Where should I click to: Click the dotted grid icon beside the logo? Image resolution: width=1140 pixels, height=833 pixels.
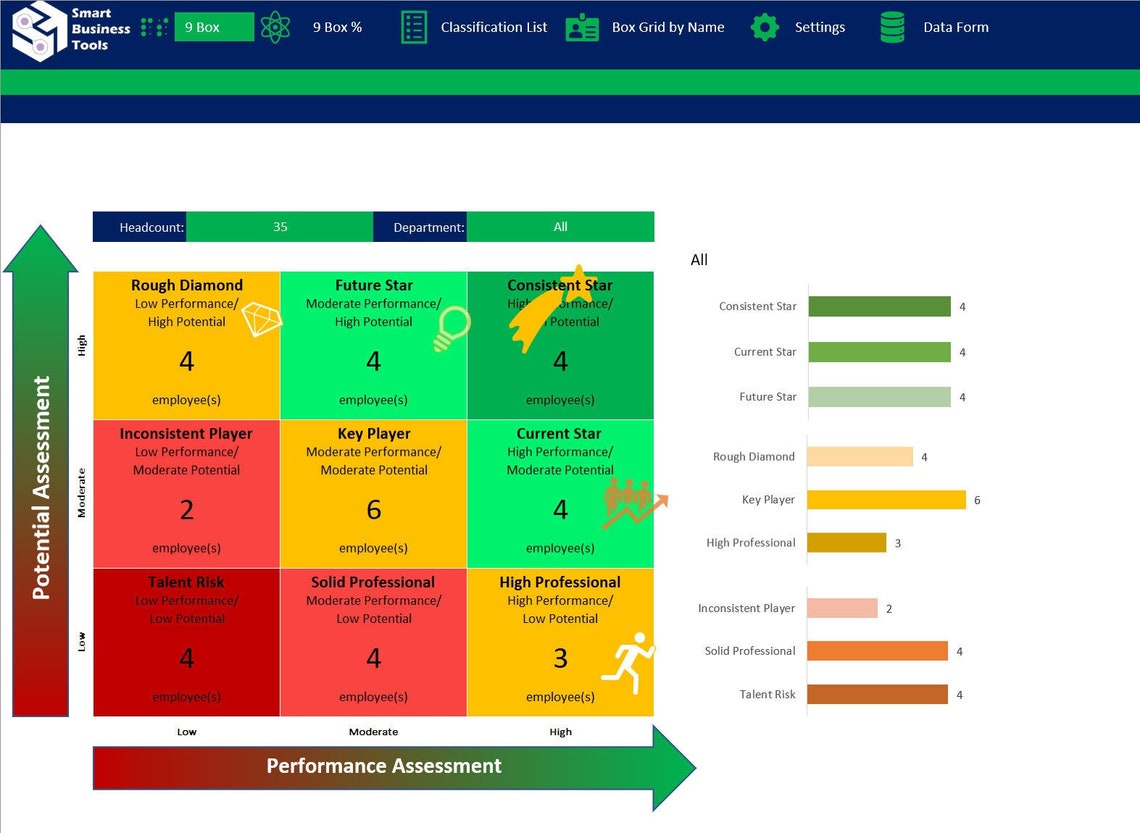pyautogui.click(x=153, y=27)
